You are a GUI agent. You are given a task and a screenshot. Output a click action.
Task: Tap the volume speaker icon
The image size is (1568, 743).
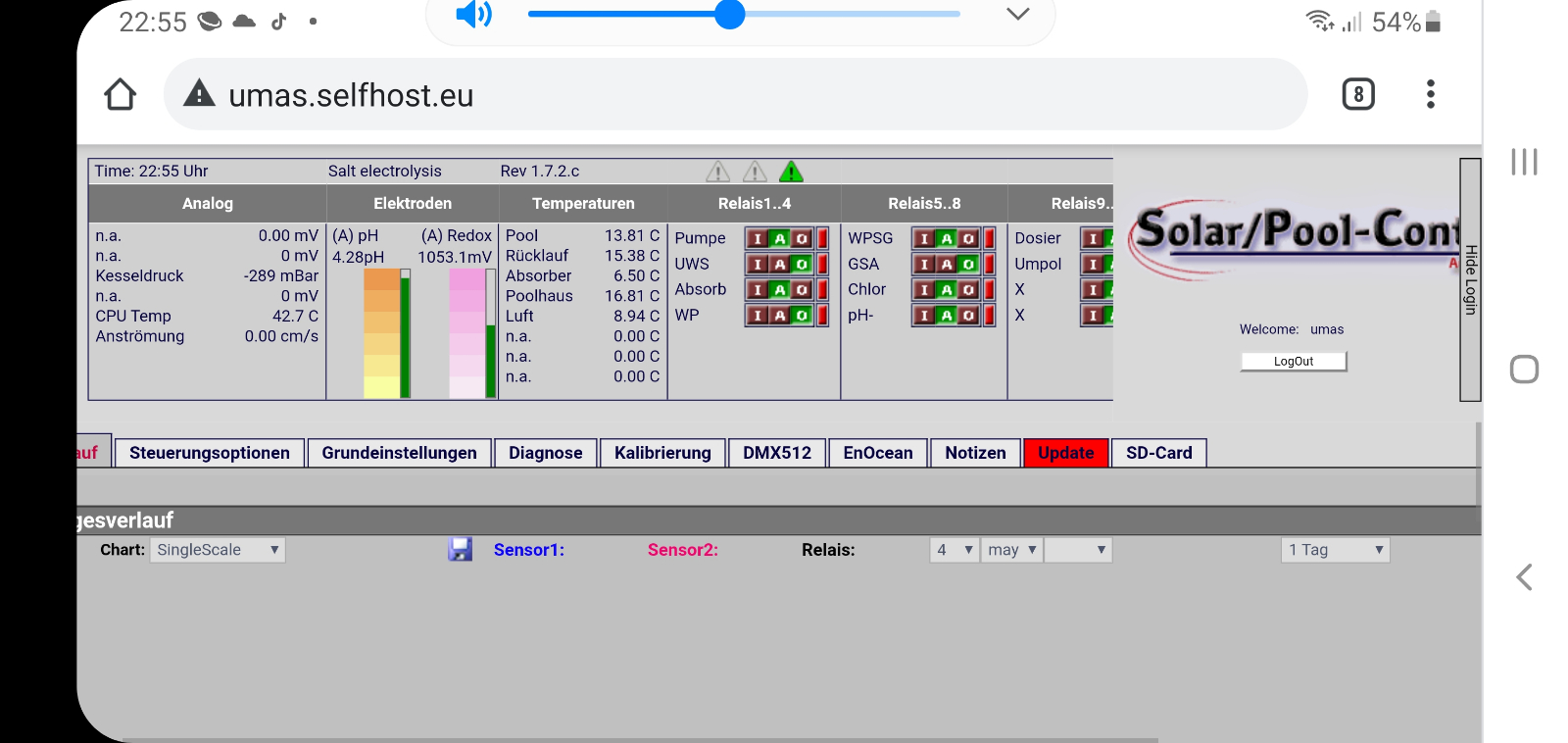pos(474,14)
